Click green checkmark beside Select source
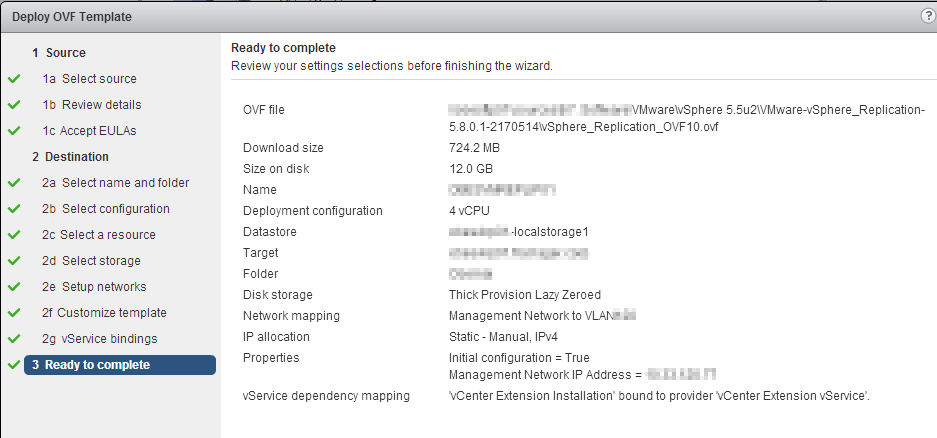The image size is (937, 438). pos(14,79)
